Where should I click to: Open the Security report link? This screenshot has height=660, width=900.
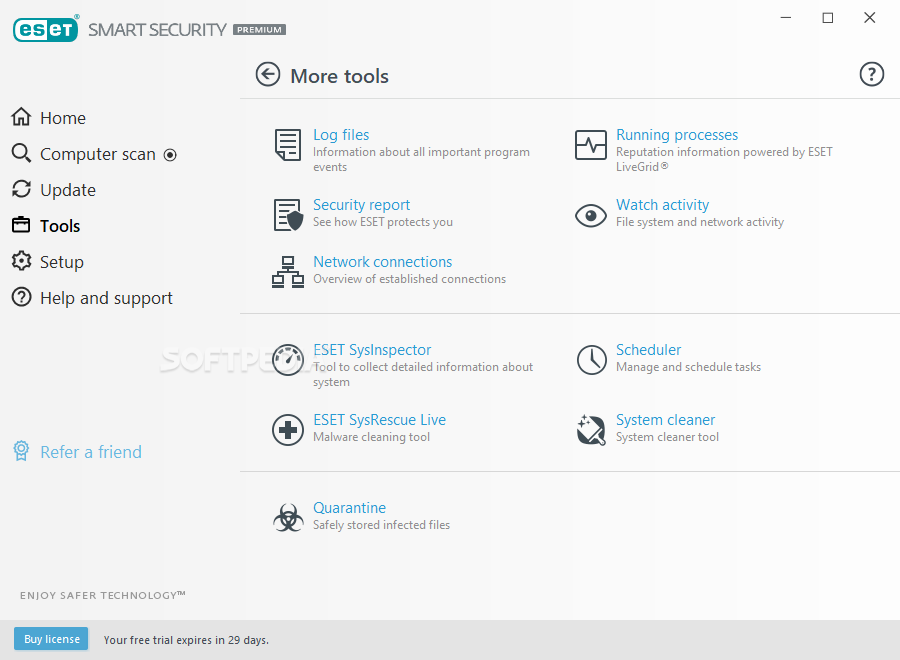click(361, 205)
